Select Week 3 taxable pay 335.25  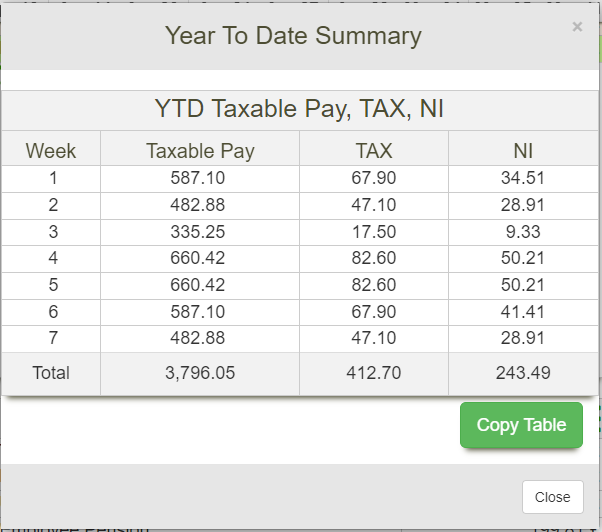[200, 232]
